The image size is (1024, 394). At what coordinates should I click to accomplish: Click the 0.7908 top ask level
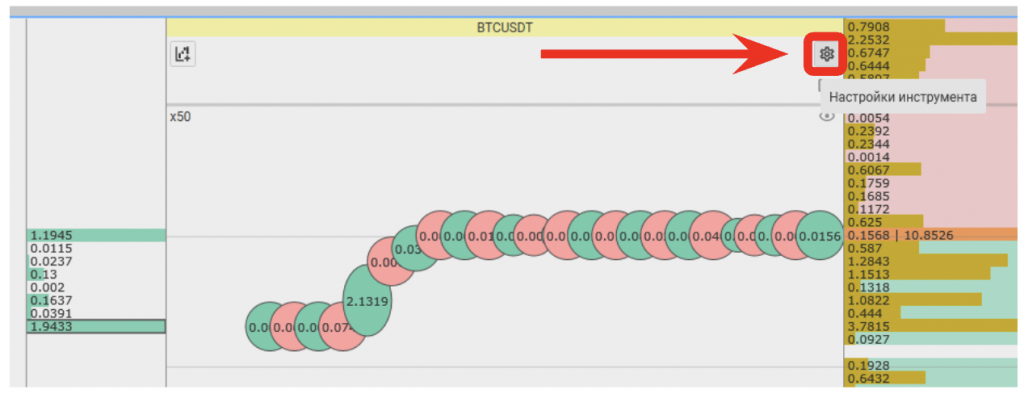click(x=934, y=26)
